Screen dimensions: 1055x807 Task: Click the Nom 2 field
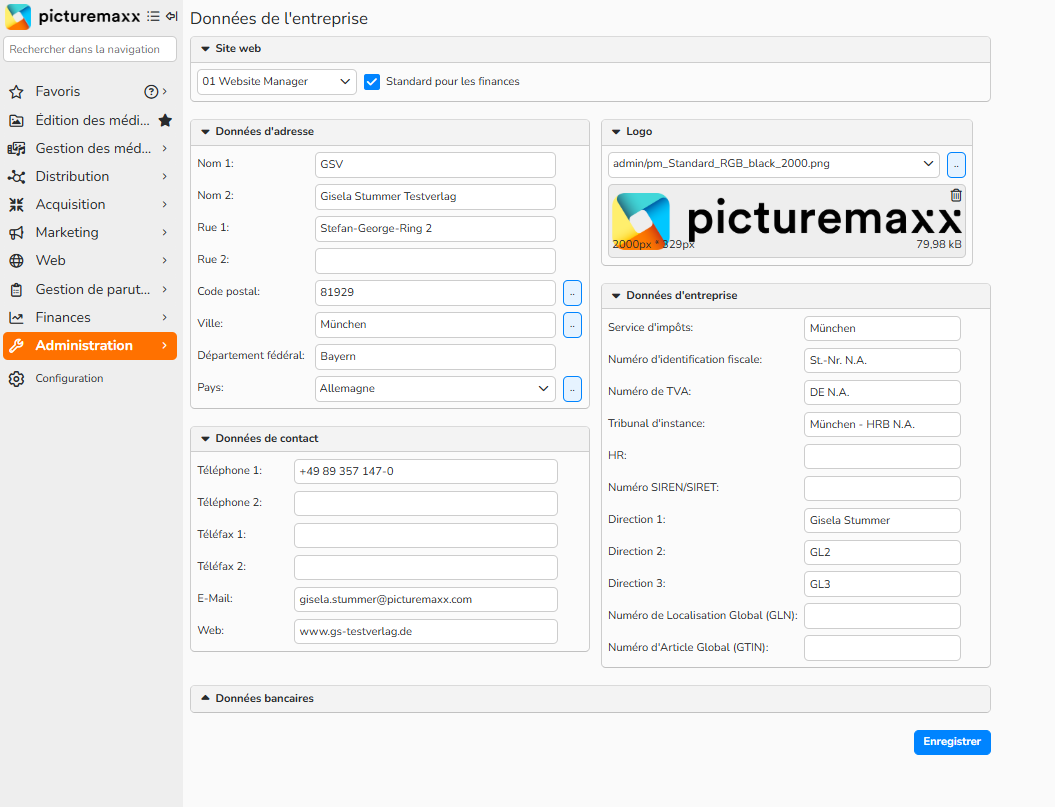[x=435, y=197]
